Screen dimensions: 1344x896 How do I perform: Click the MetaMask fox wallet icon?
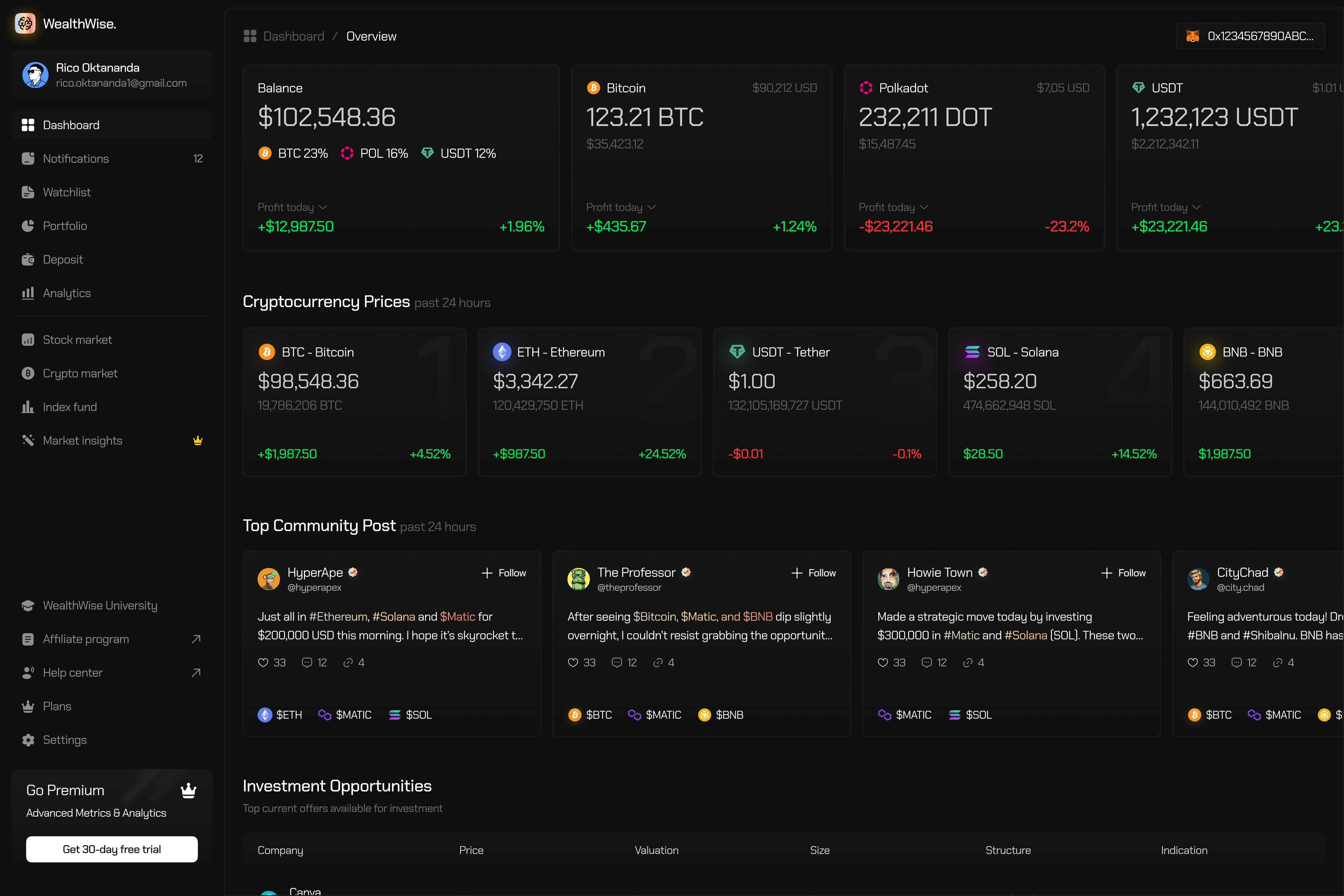coord(1192,36)
